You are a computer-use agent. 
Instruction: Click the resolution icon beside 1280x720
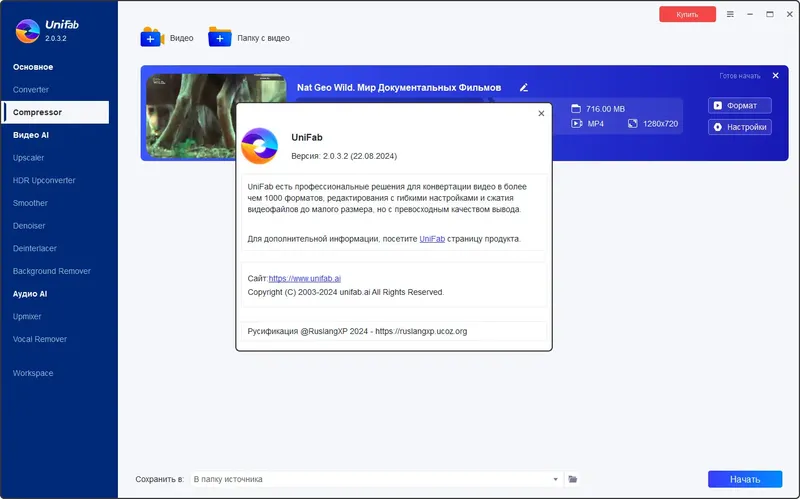coord(633,123)
